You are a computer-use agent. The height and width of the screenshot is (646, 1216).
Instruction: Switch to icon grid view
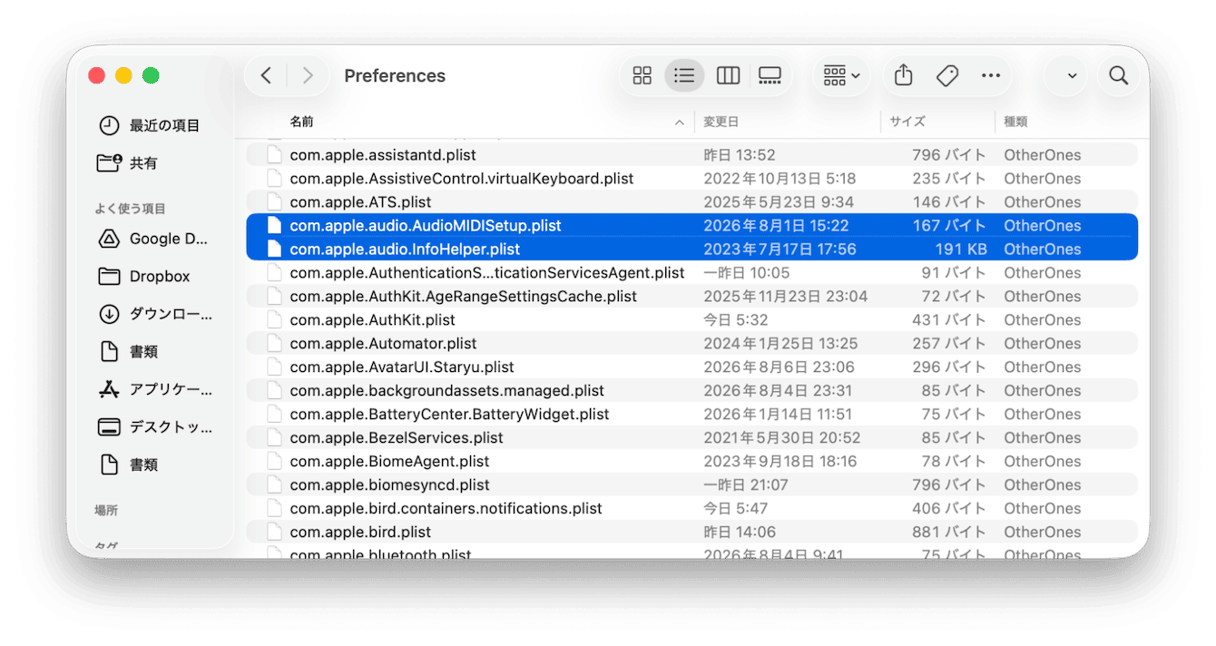(642, 76)
